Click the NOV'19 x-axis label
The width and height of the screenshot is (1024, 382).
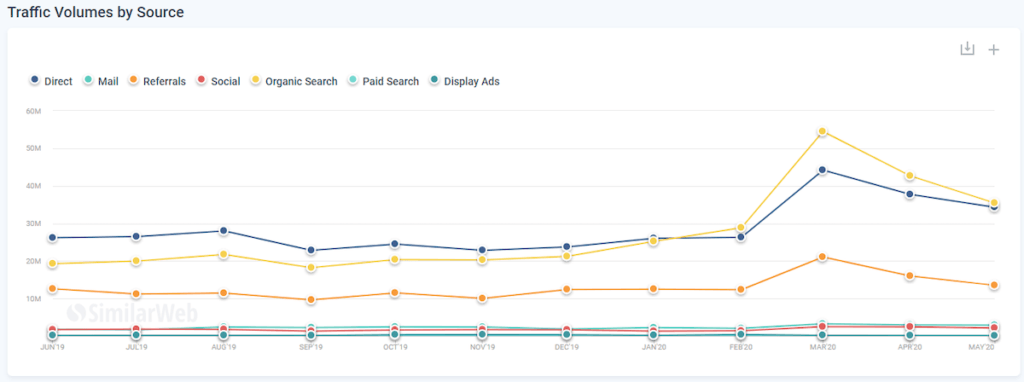[482, 347]
